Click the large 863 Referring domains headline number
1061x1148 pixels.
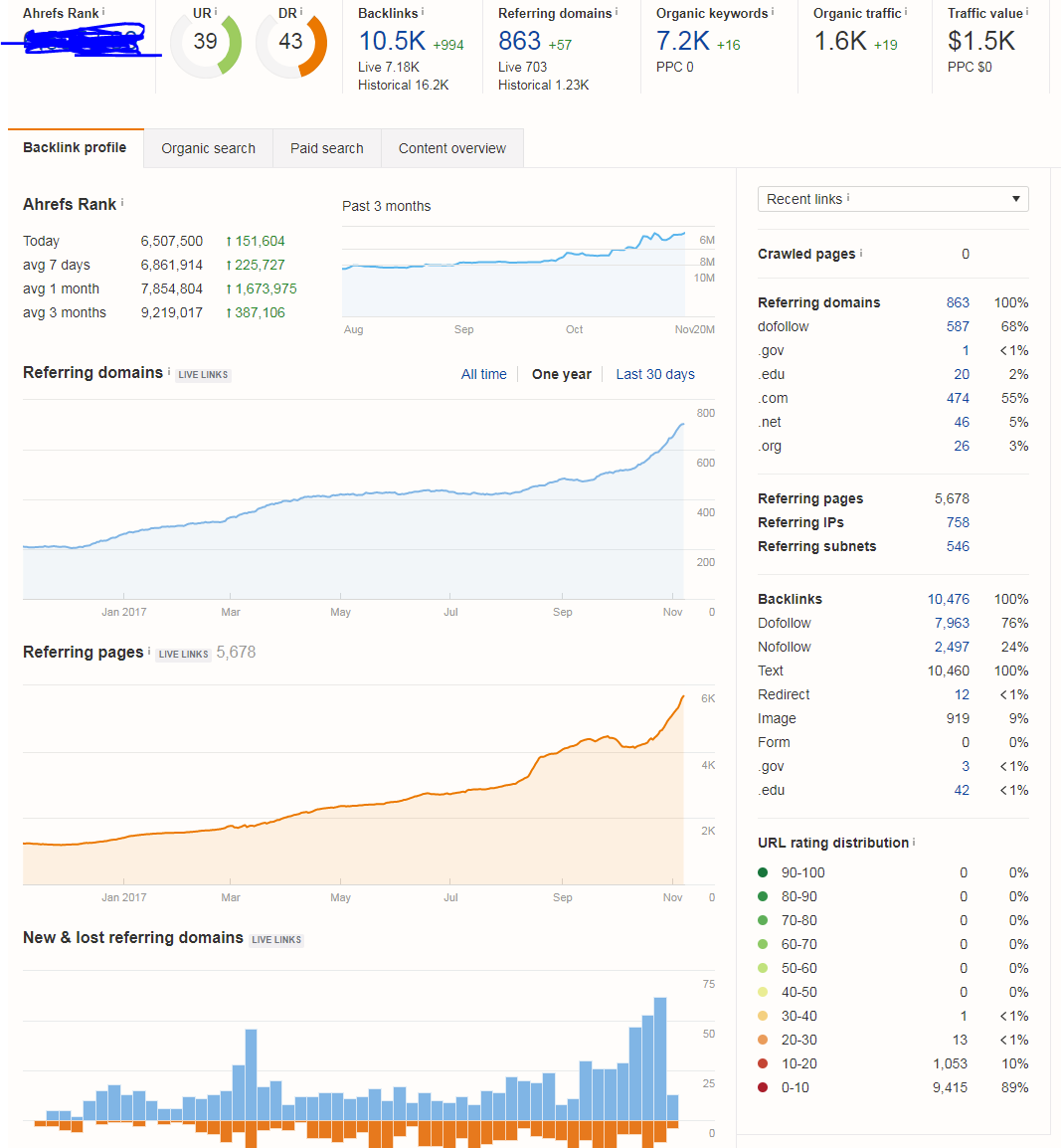point(519,41)
